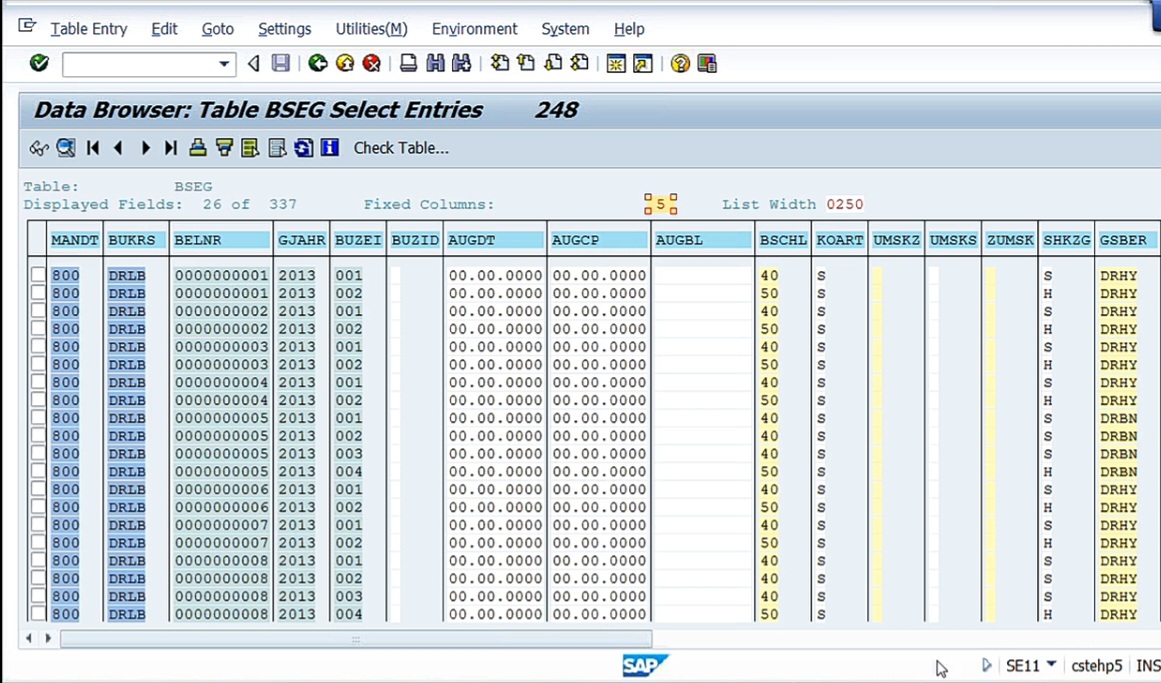The height and width of the screenshot is (683, 1161).
Task: Click the Save diskette icon
Action: 281,64
